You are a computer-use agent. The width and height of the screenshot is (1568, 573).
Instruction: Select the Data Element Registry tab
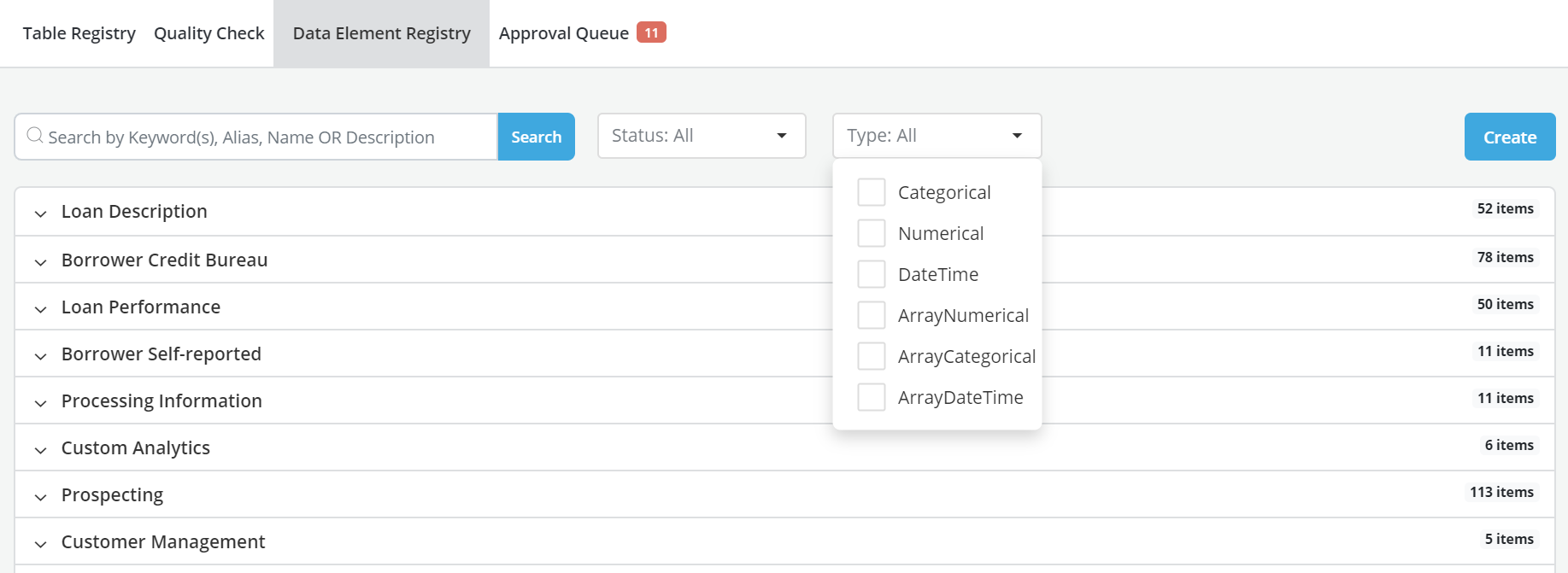[381, 33]
